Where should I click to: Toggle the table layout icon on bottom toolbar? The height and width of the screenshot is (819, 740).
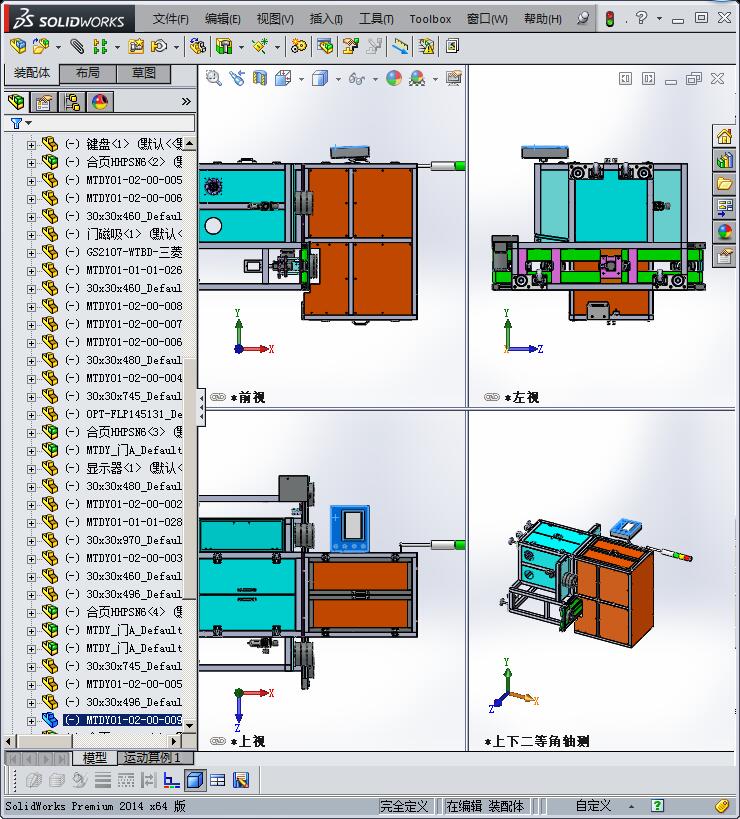click(217, 780)
